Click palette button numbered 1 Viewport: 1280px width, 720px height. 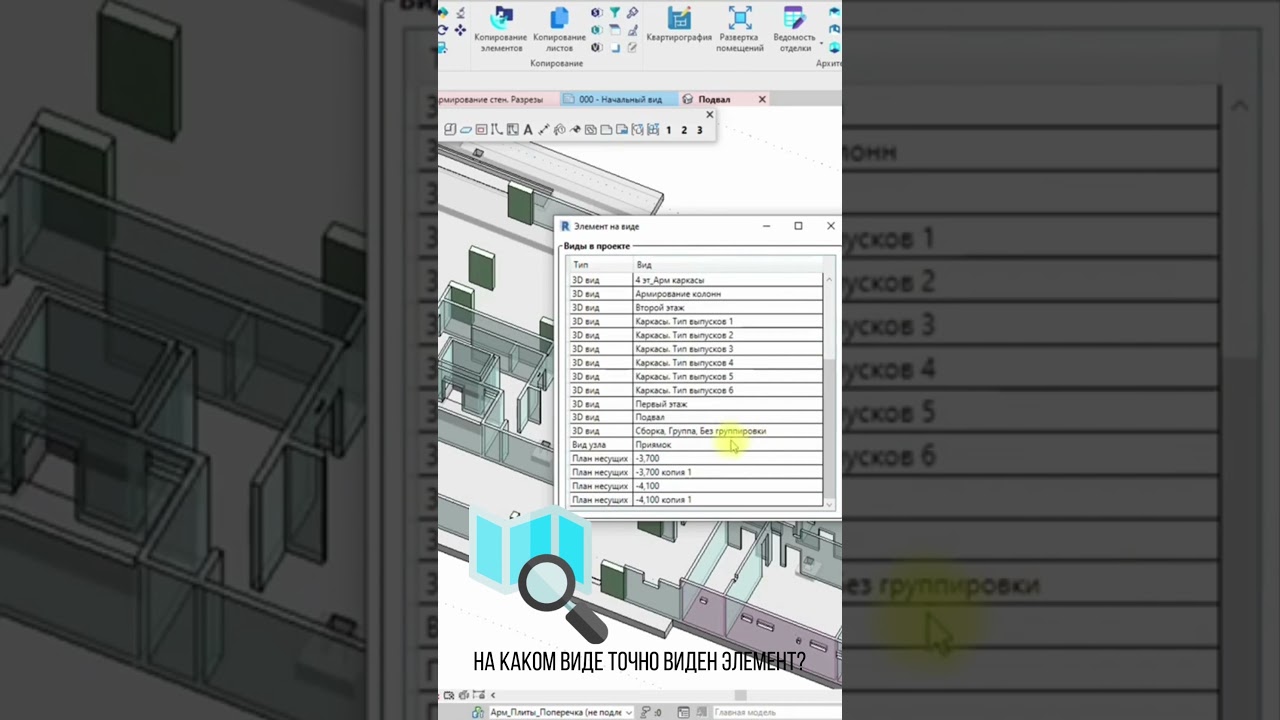pos(668,130)
